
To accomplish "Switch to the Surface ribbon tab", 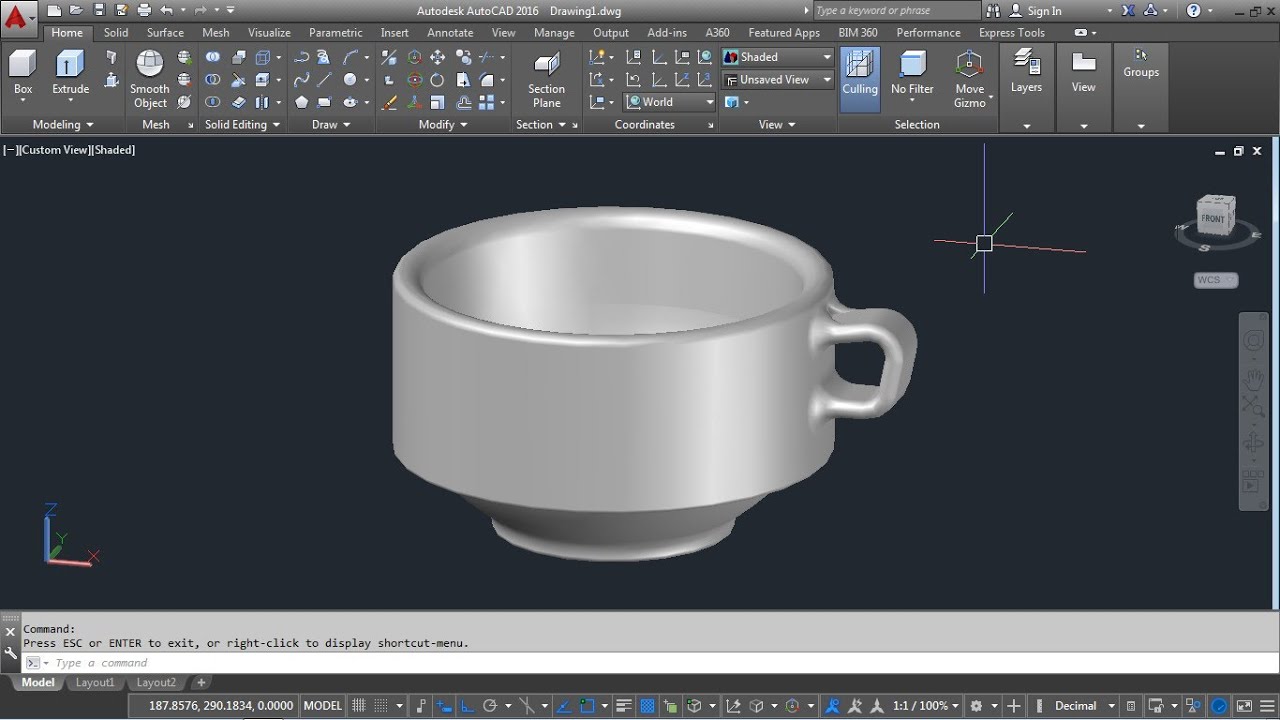I will (165, 33).
